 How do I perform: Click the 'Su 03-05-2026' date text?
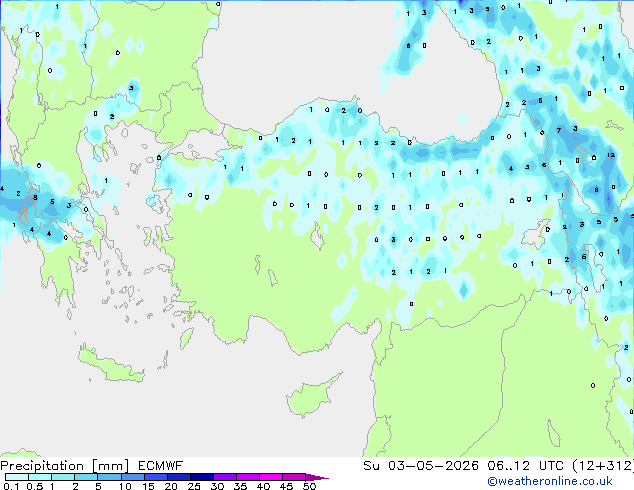[x=421, y=466]
